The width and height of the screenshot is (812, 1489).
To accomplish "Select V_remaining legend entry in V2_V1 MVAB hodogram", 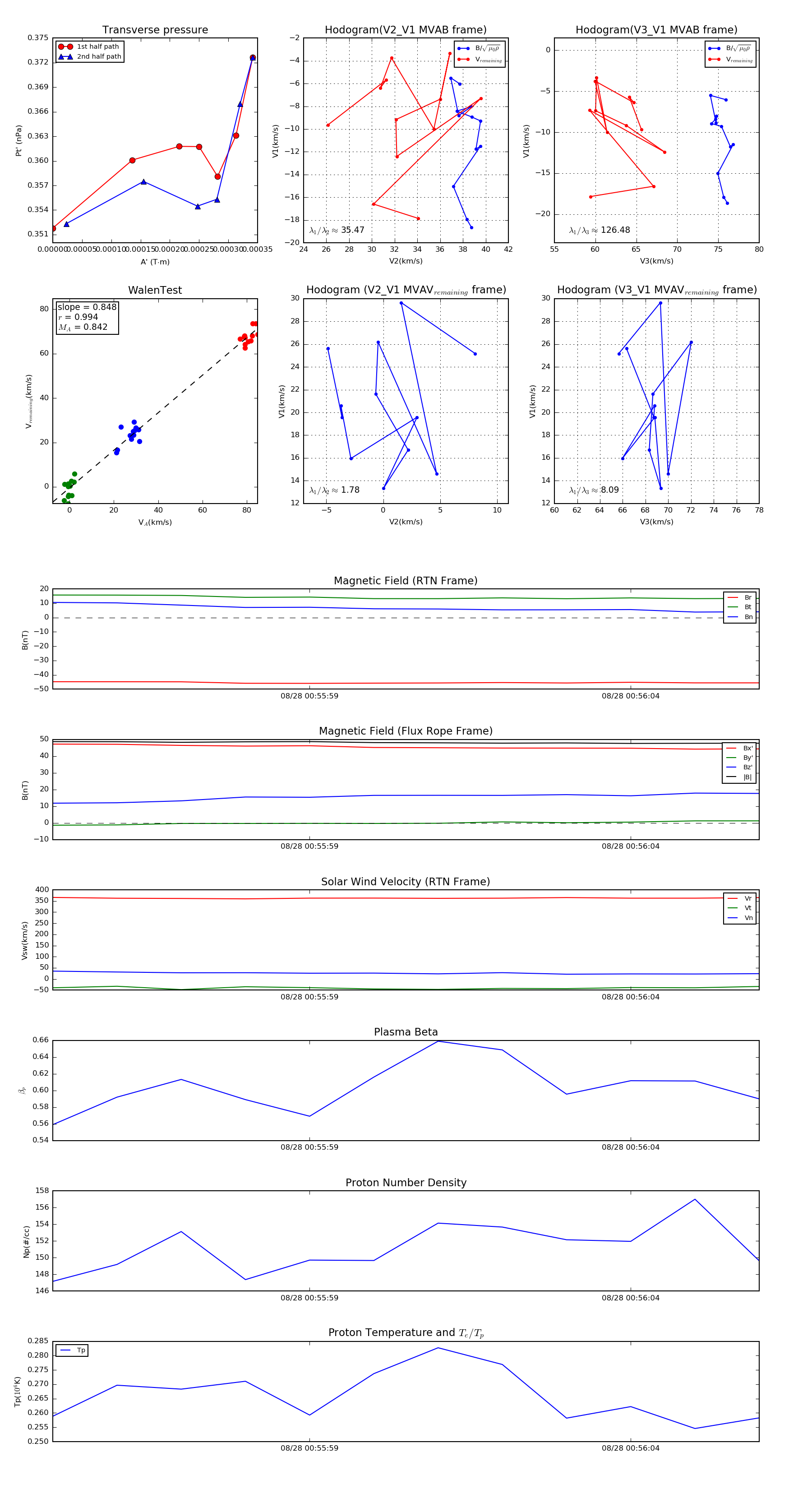I will pos(480,60).
